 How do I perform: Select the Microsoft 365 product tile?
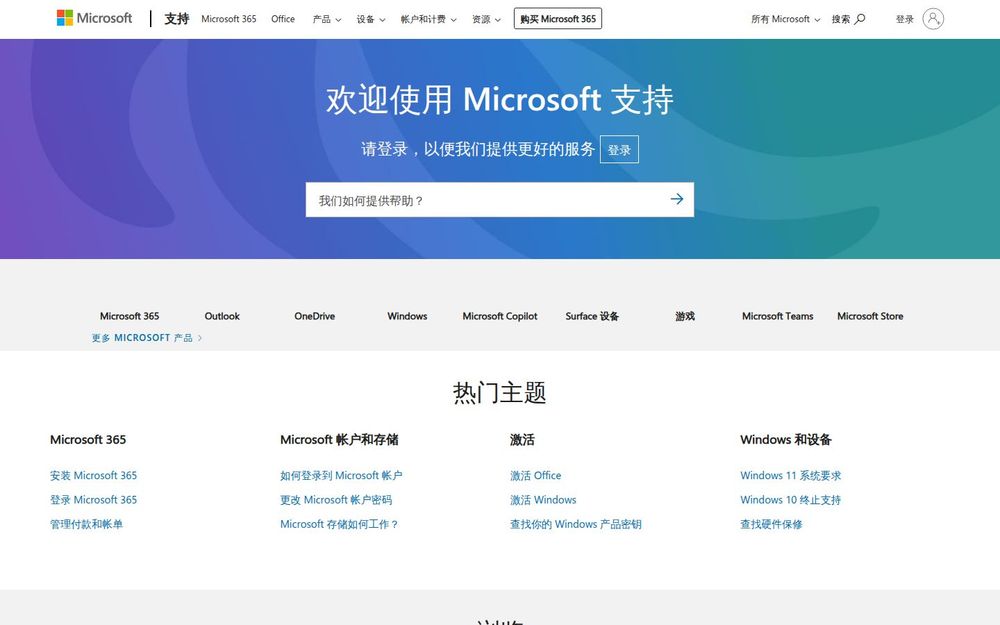[x=129, y=316]
